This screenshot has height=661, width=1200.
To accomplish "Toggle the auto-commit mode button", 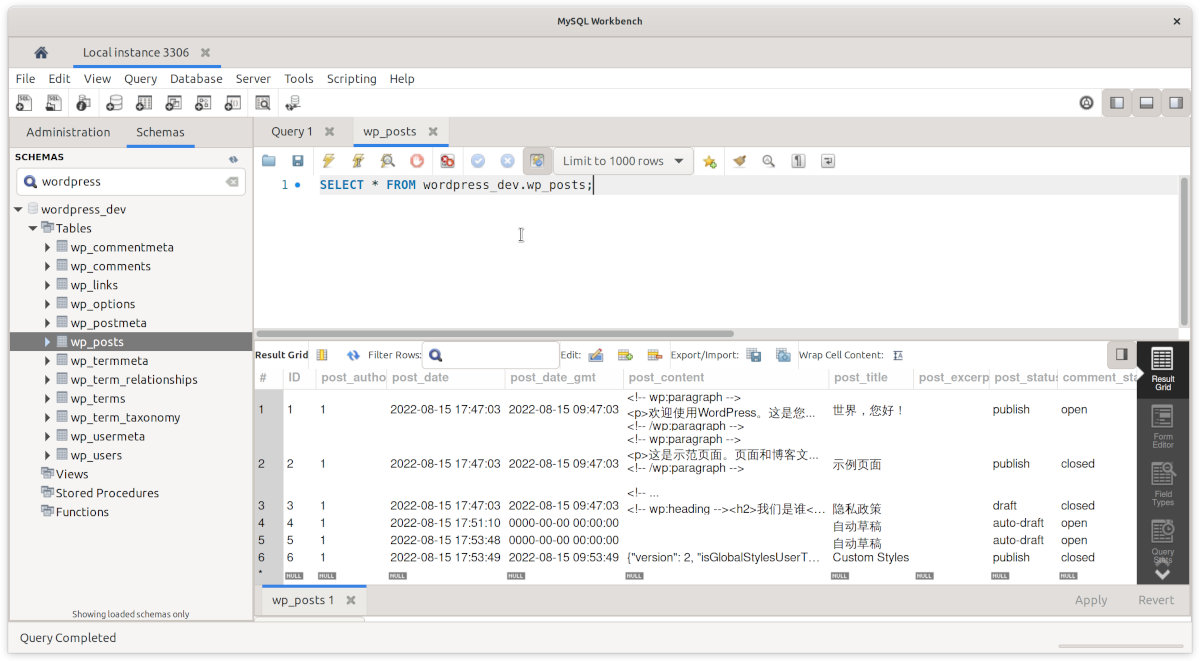I will click(x=538, y=161).
